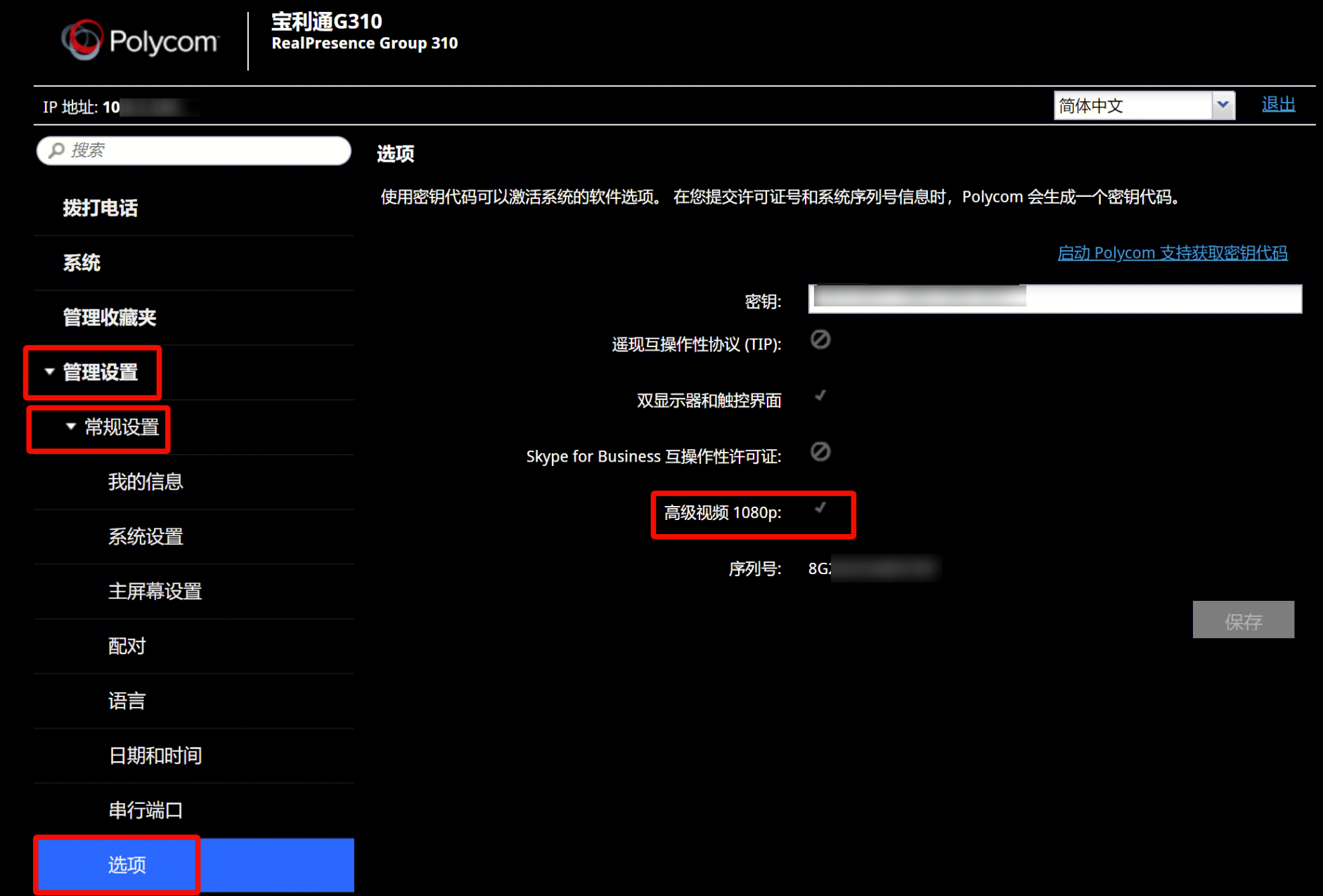Screen dimensions: 1323x896
Task: Click Skype for Business 互操作性许可证 label
Action: point(654,457)
